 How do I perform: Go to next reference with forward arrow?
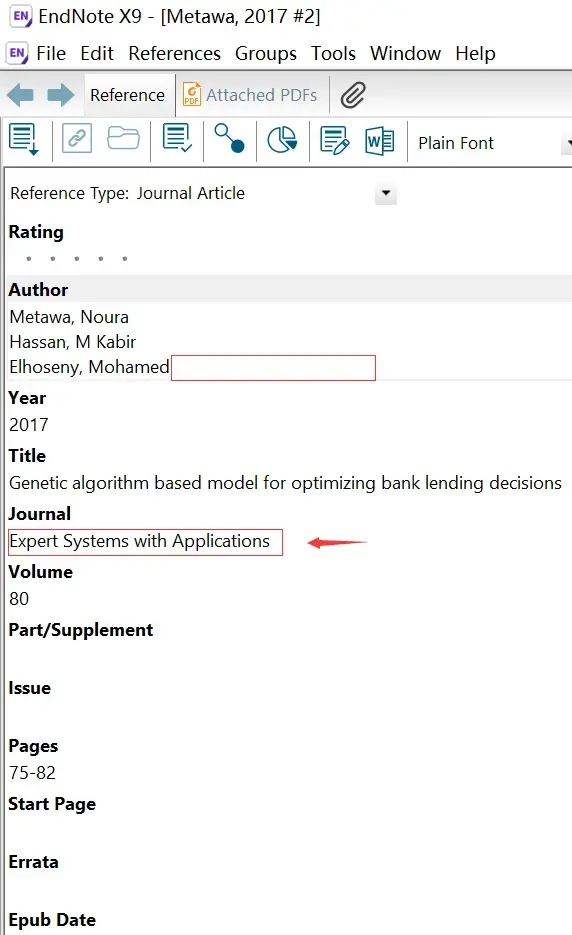tap(60, 95)
